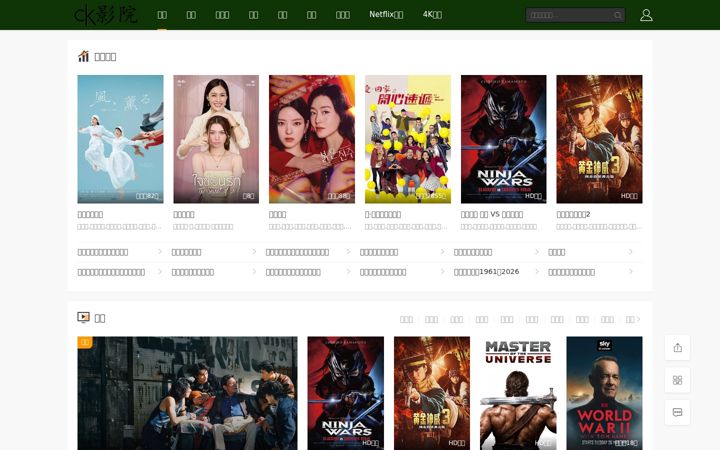The image size is (720, 450).
Task: Open the Netflix navigation item
Action: click(x=386, y=14)
